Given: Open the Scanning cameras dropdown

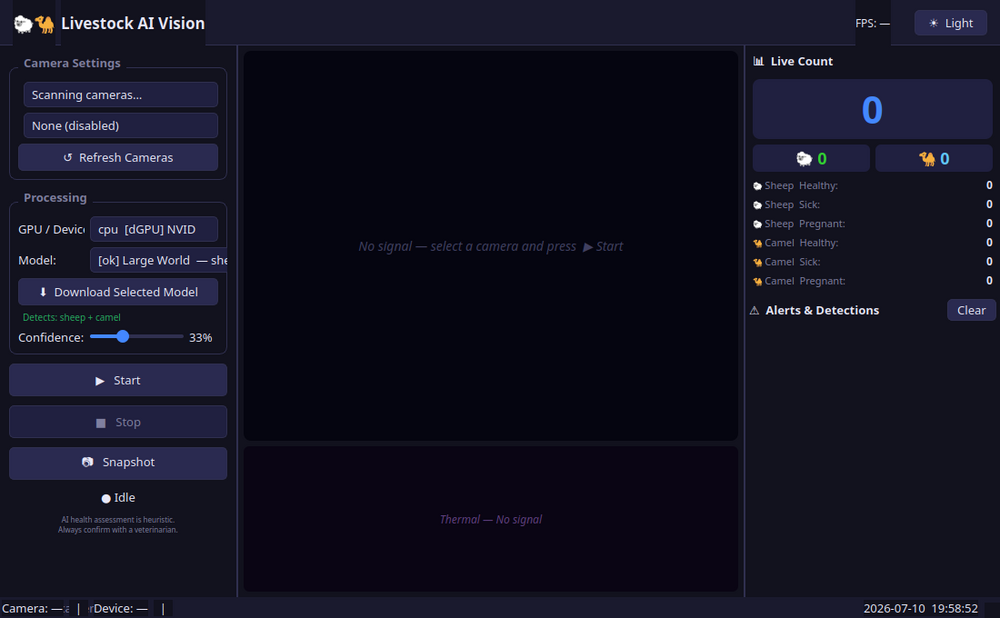Looking at the screenshot, I should 121,95.
